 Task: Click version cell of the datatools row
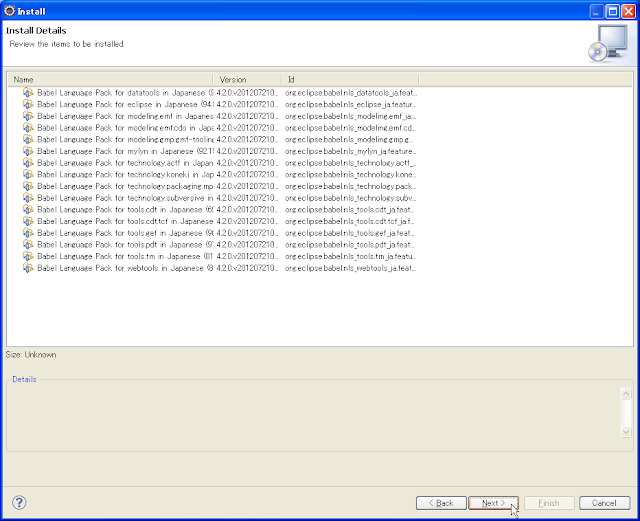(x=247, y=93)
